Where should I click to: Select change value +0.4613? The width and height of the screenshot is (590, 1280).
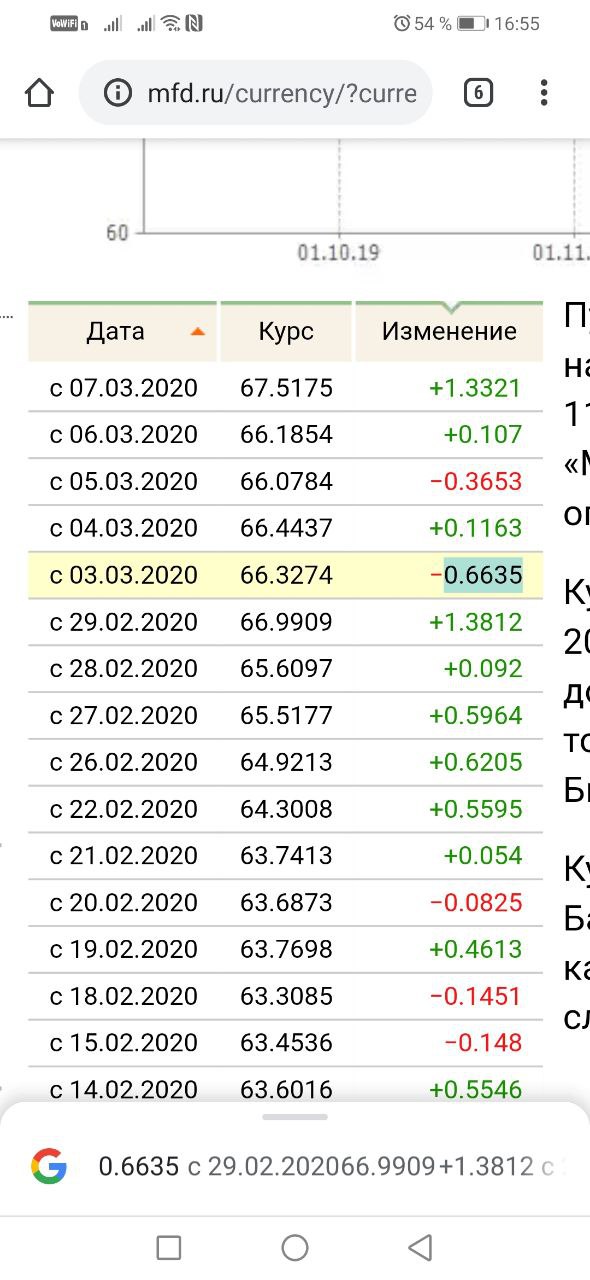click(475, 949)
